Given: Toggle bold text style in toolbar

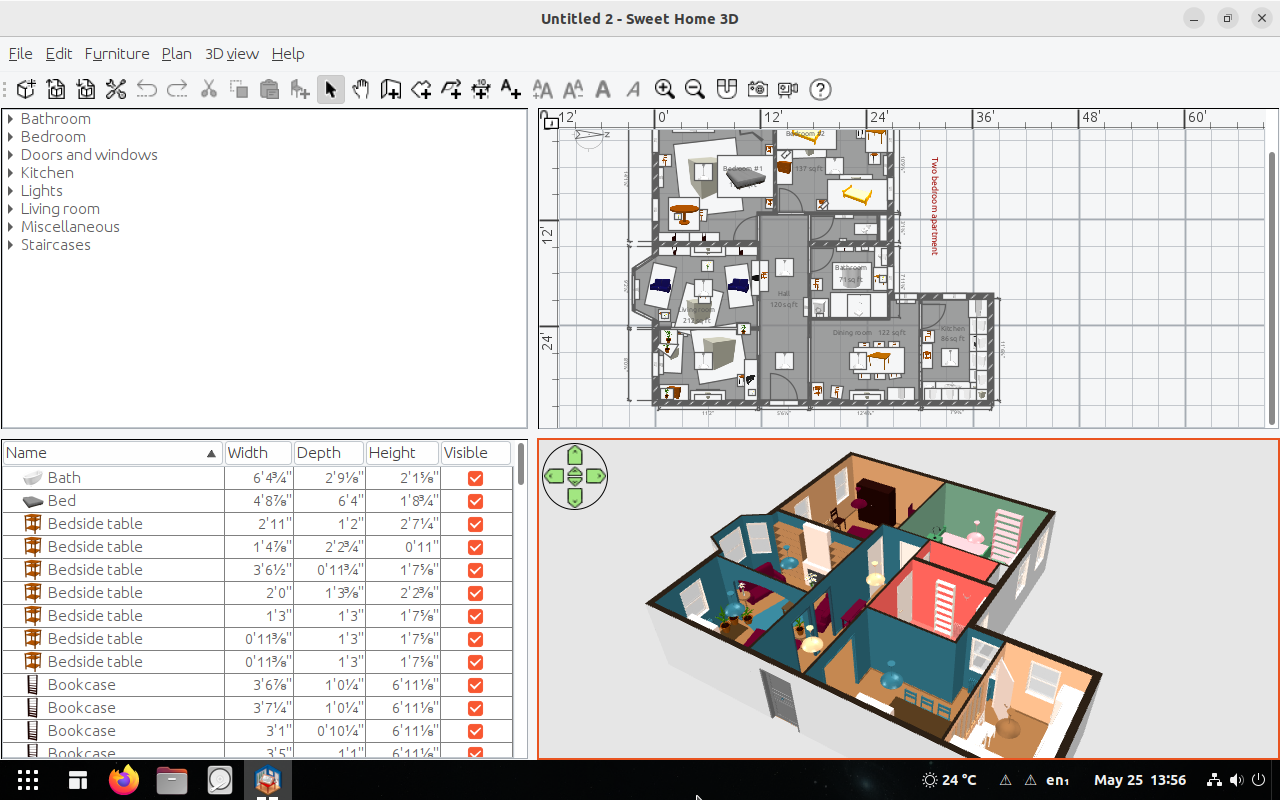Looking at the screenshot, I should pos(603,89).
